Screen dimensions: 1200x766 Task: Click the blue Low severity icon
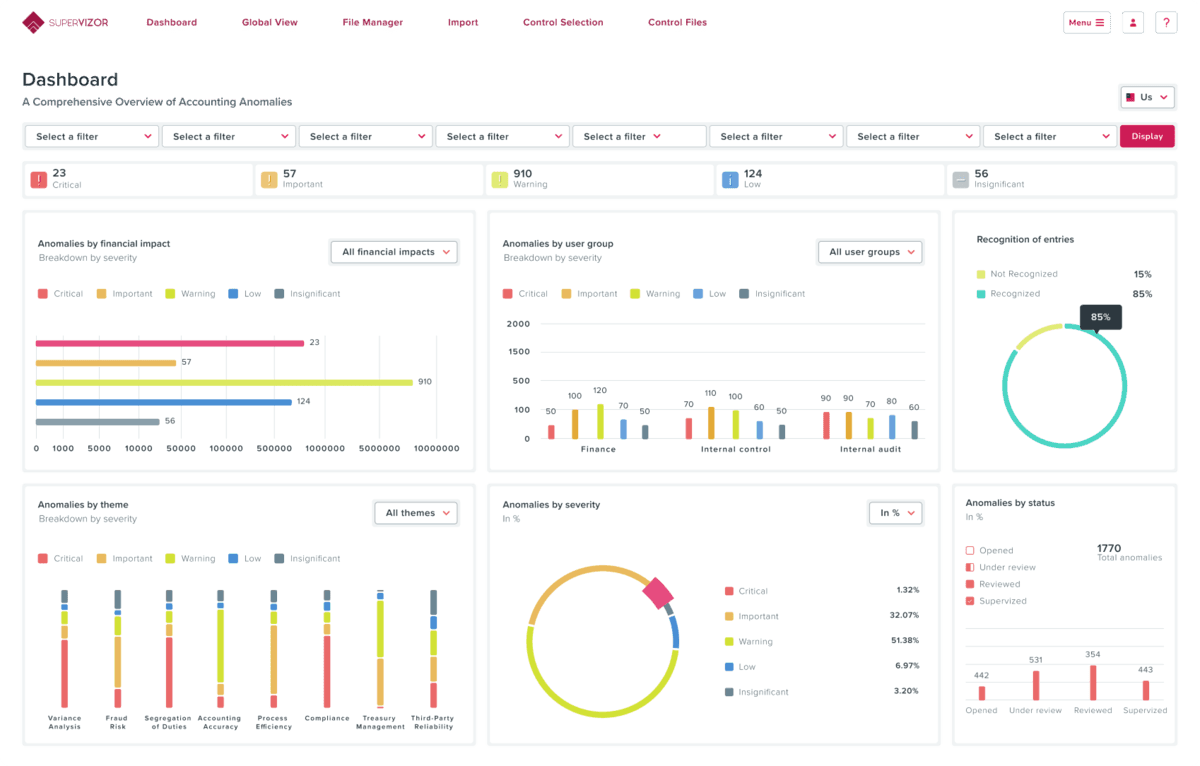click(x=730, y=180)
